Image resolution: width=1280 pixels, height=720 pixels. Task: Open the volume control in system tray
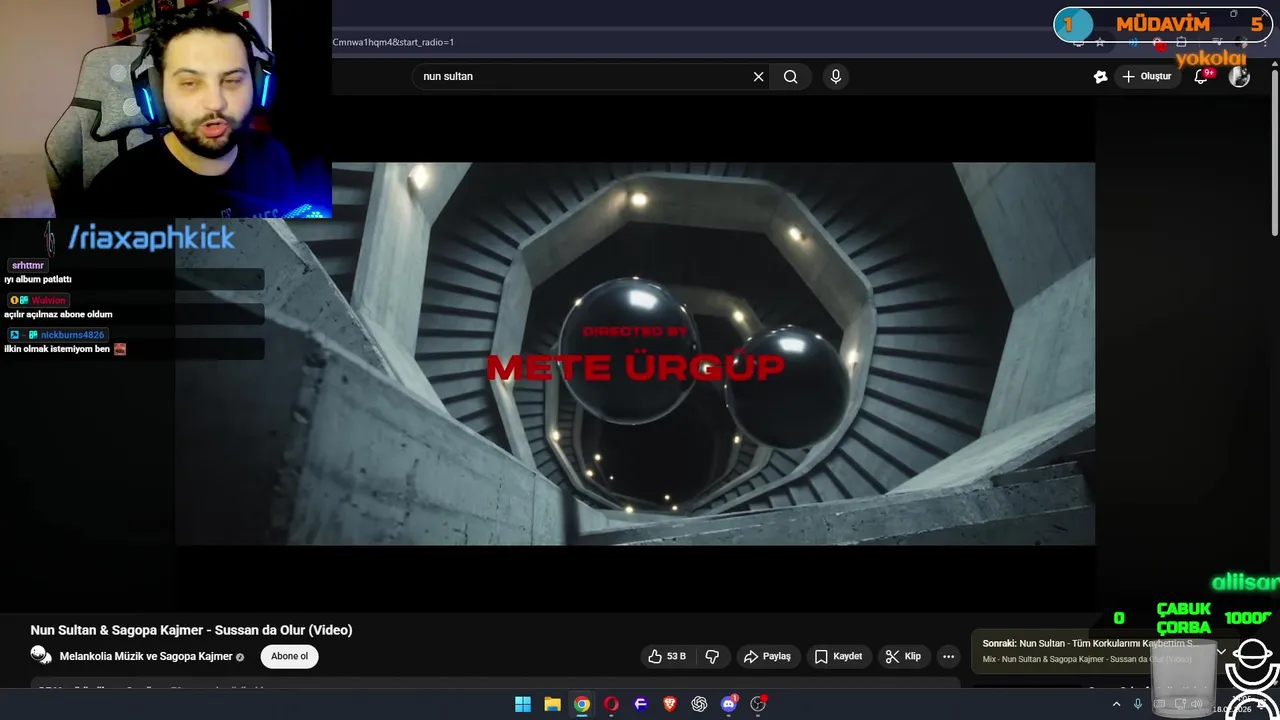(x=1197, y=704)
